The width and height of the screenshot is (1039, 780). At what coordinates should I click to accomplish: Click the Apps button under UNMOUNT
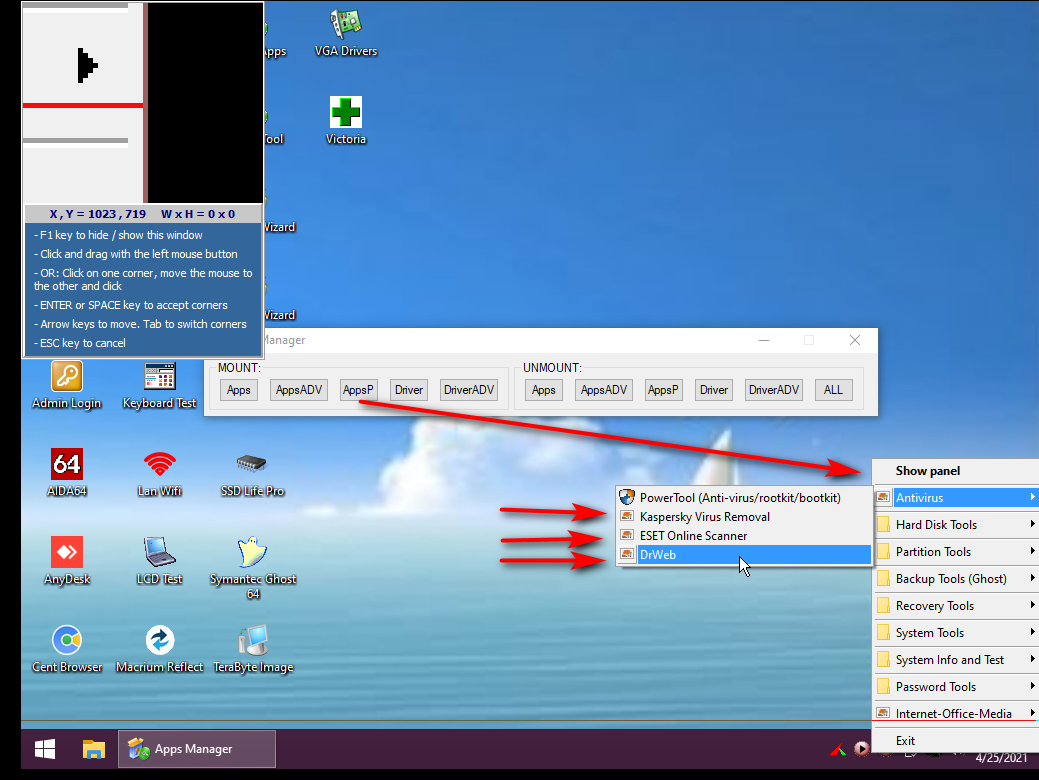click(543, 390)
